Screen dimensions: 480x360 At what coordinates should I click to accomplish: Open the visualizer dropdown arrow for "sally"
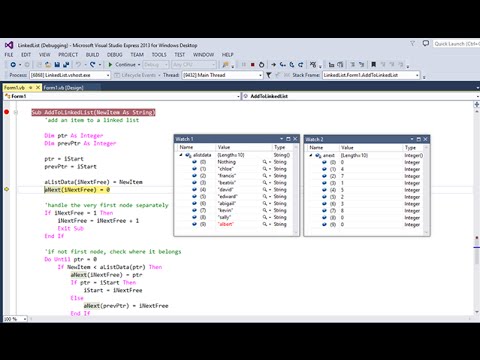[270, 217]
